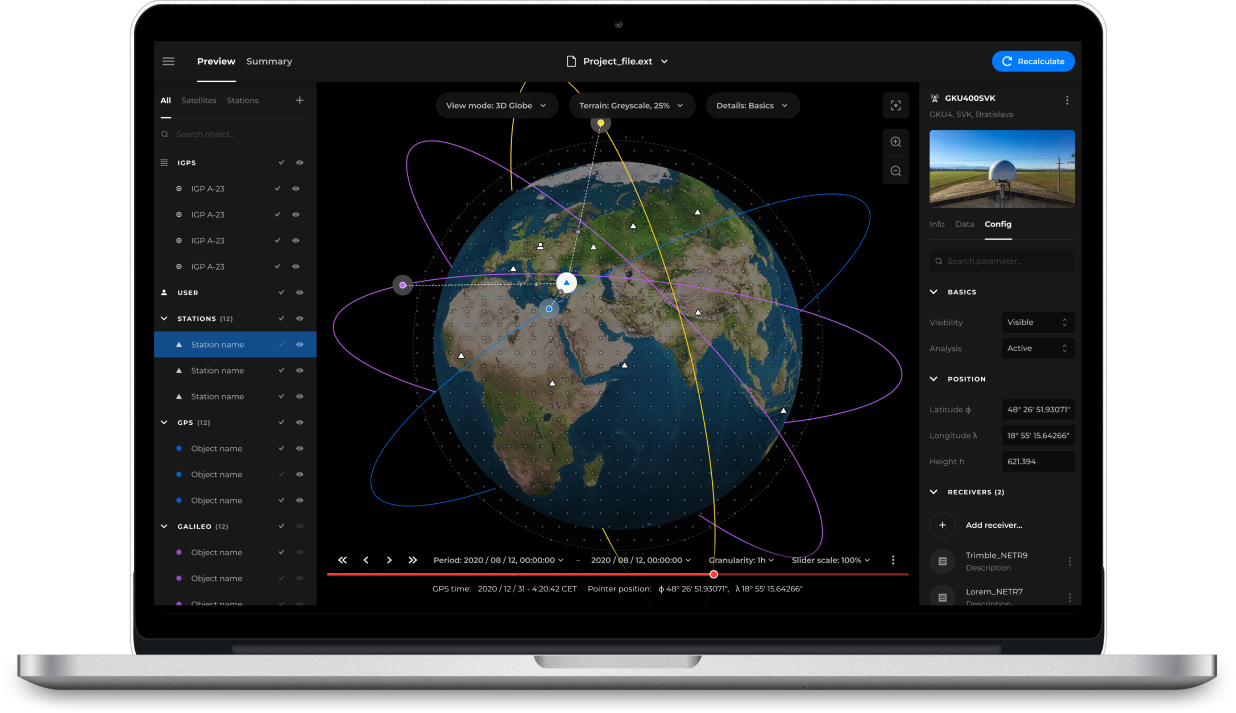Select the purple satellite marker left of globe
This screenshot has height=713, width=1236.
click(x=402, y=285)
